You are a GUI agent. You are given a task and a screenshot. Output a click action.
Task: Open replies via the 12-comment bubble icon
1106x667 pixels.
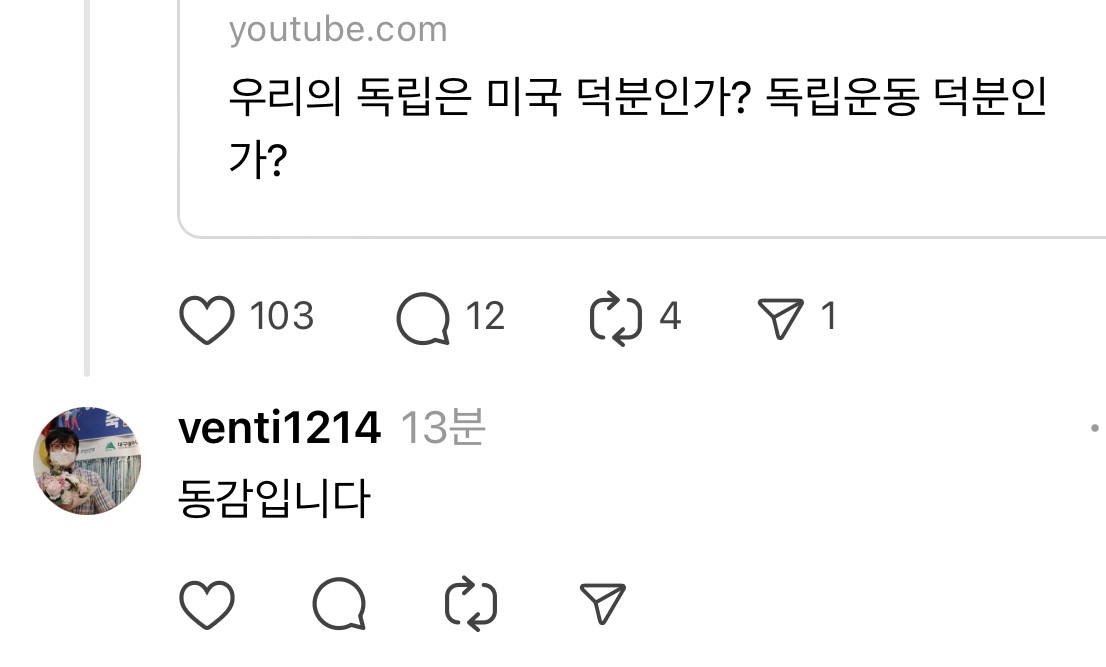point(423,319)
